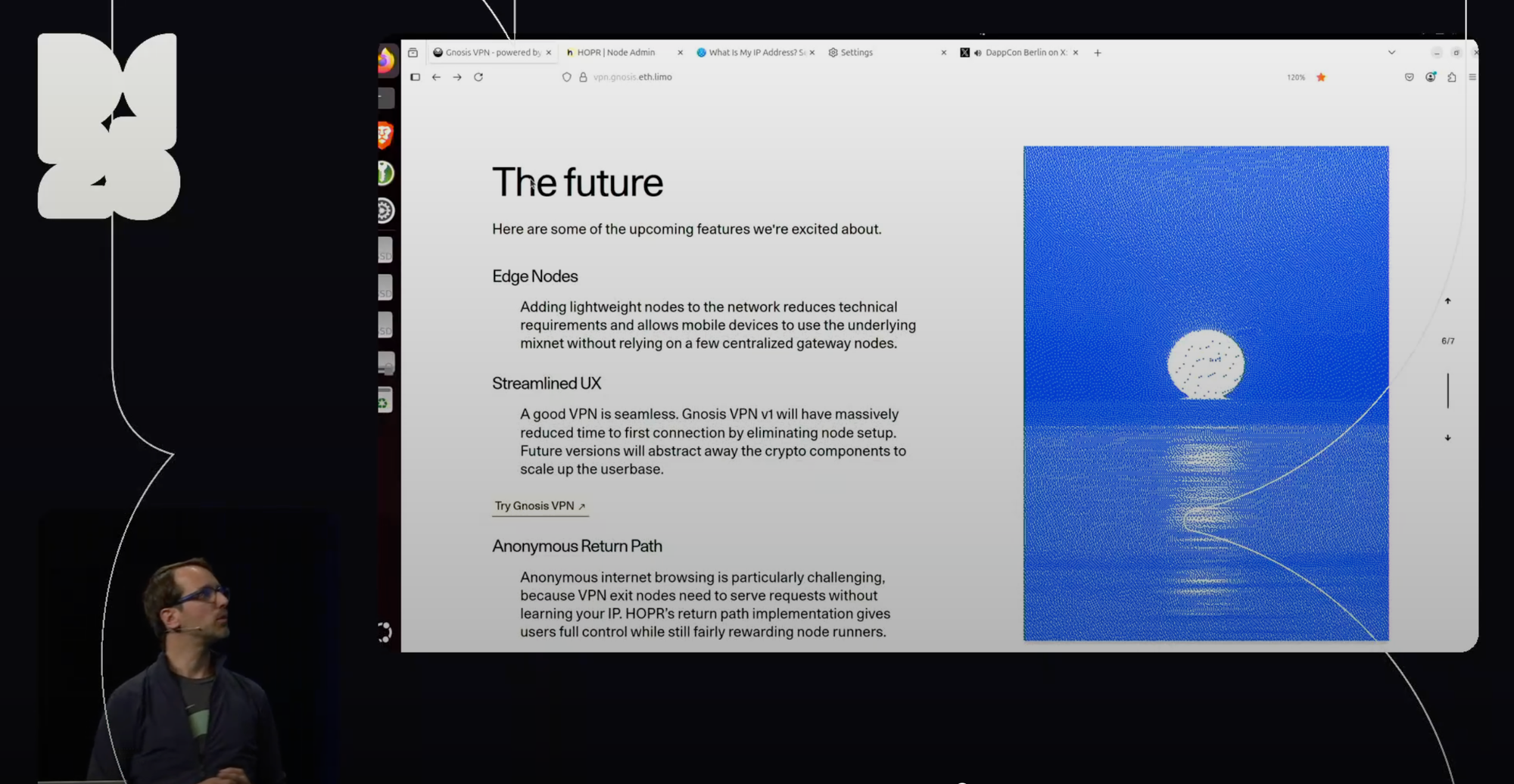Viewport: 1514px width, 784px height.
Task: Reload the Gnosis VPN page
Action: (478, 77)
